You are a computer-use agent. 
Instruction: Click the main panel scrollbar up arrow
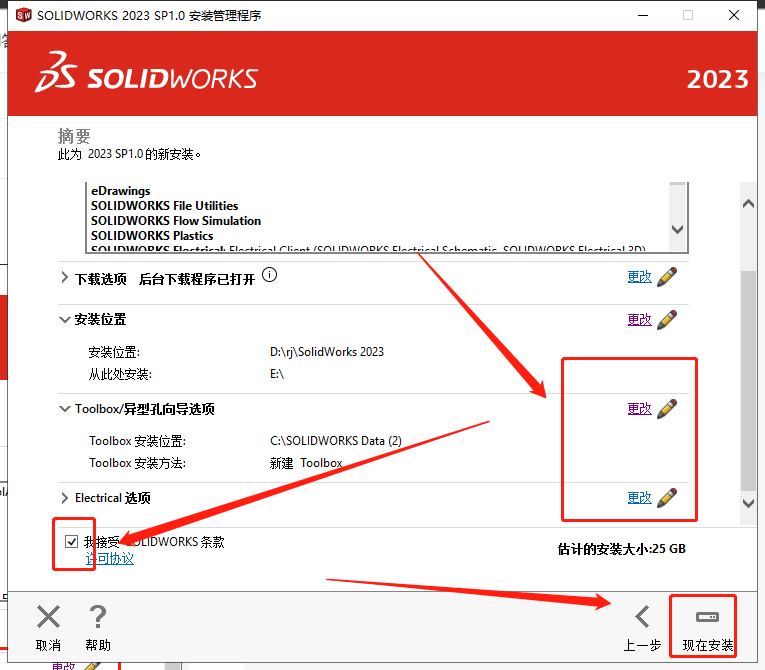(x=748, y=204)
